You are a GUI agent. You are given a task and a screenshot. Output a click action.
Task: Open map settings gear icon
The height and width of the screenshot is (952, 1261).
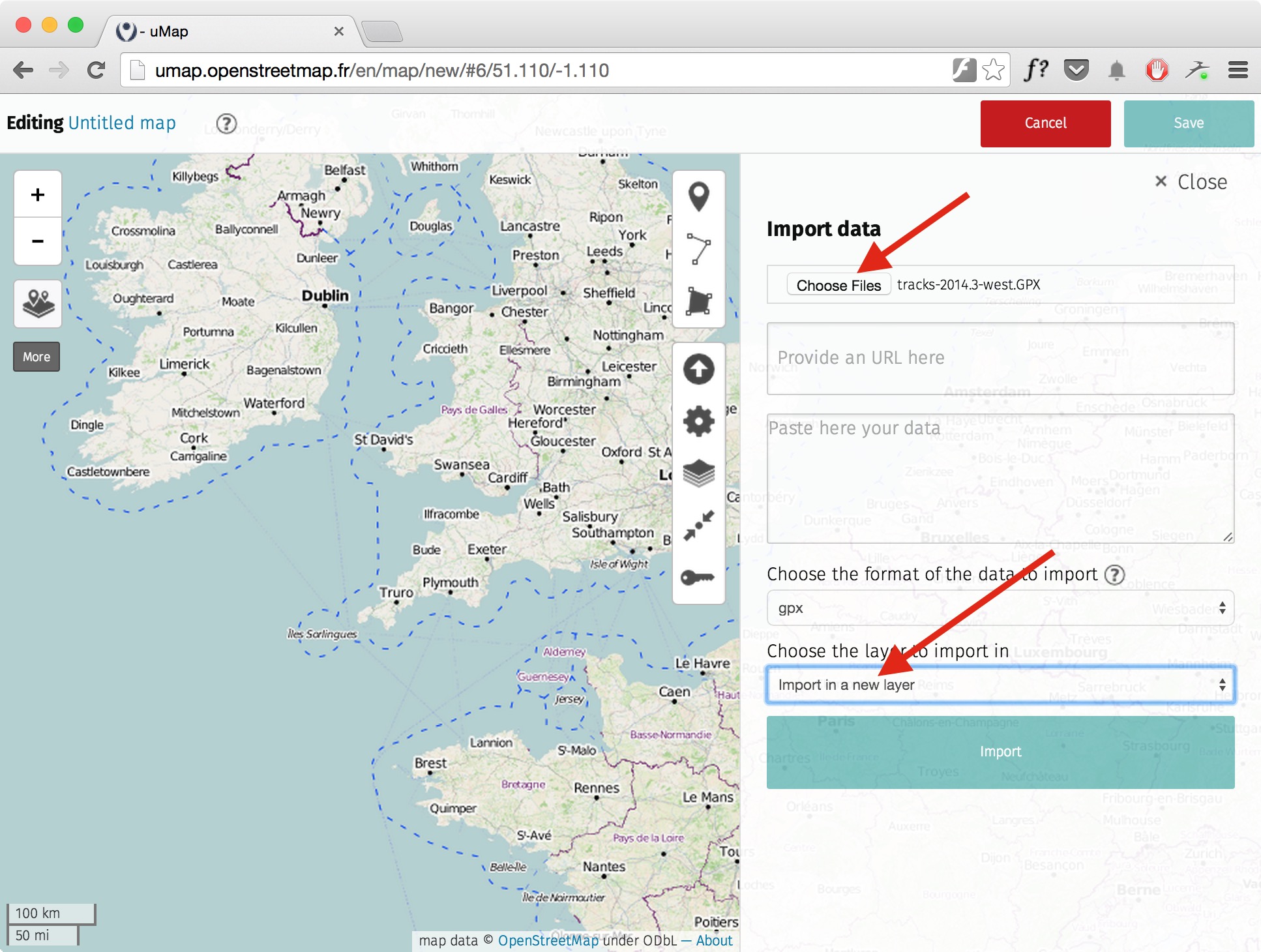click(x=698, y=421)
